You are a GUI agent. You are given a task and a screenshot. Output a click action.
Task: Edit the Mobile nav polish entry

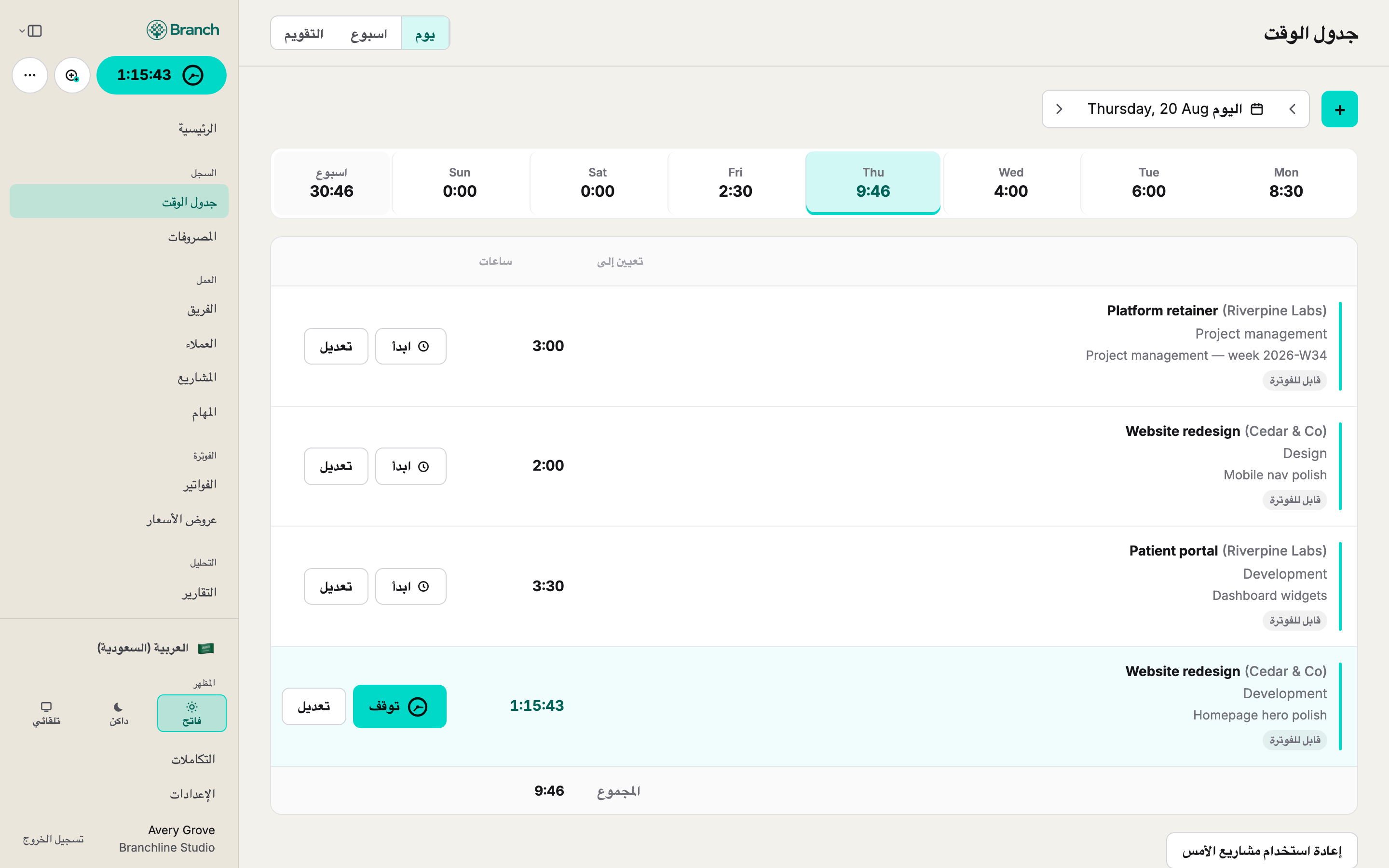pos(336,466)
